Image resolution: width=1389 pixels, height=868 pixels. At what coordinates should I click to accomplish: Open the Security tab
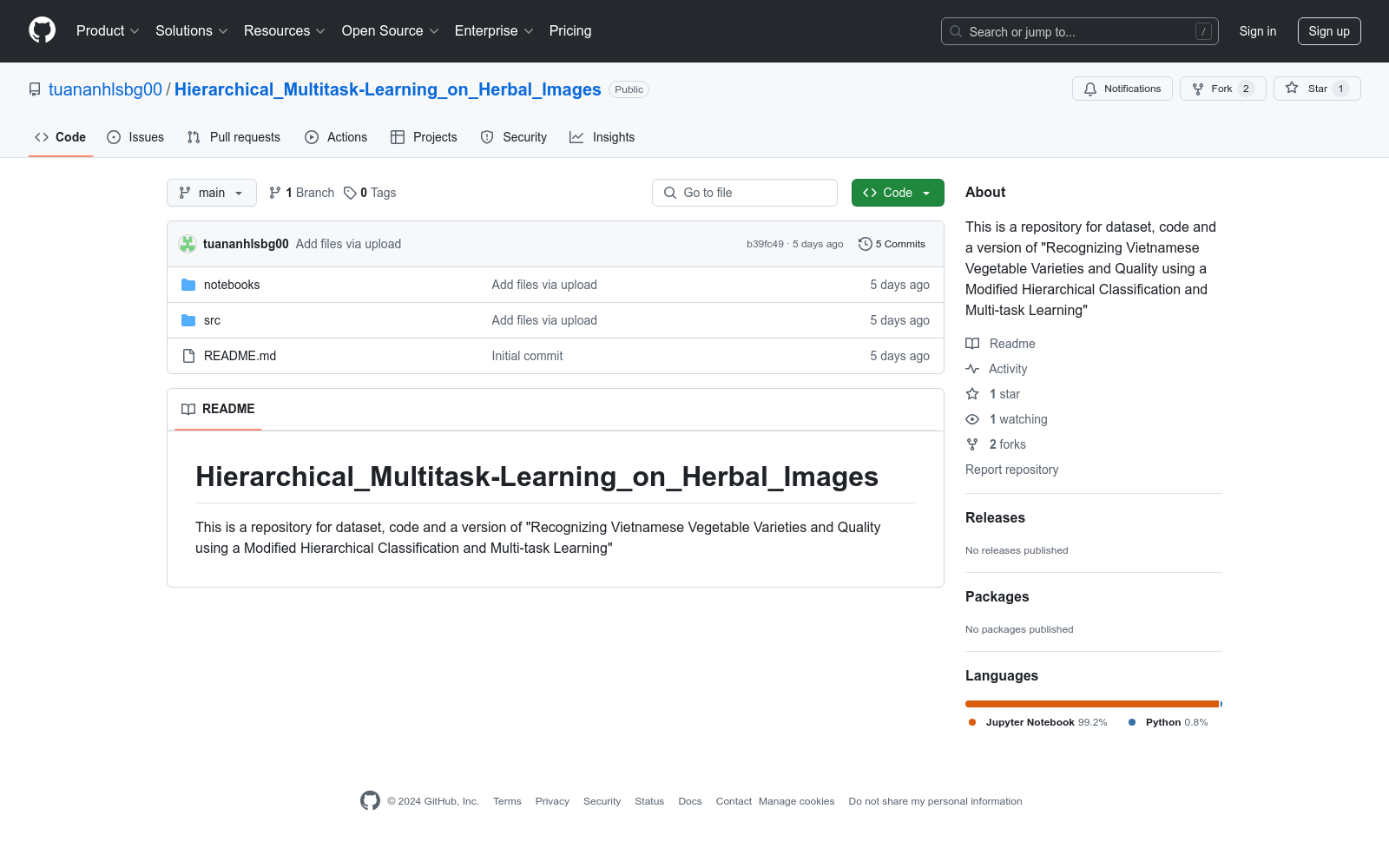(x=514, y=137)
